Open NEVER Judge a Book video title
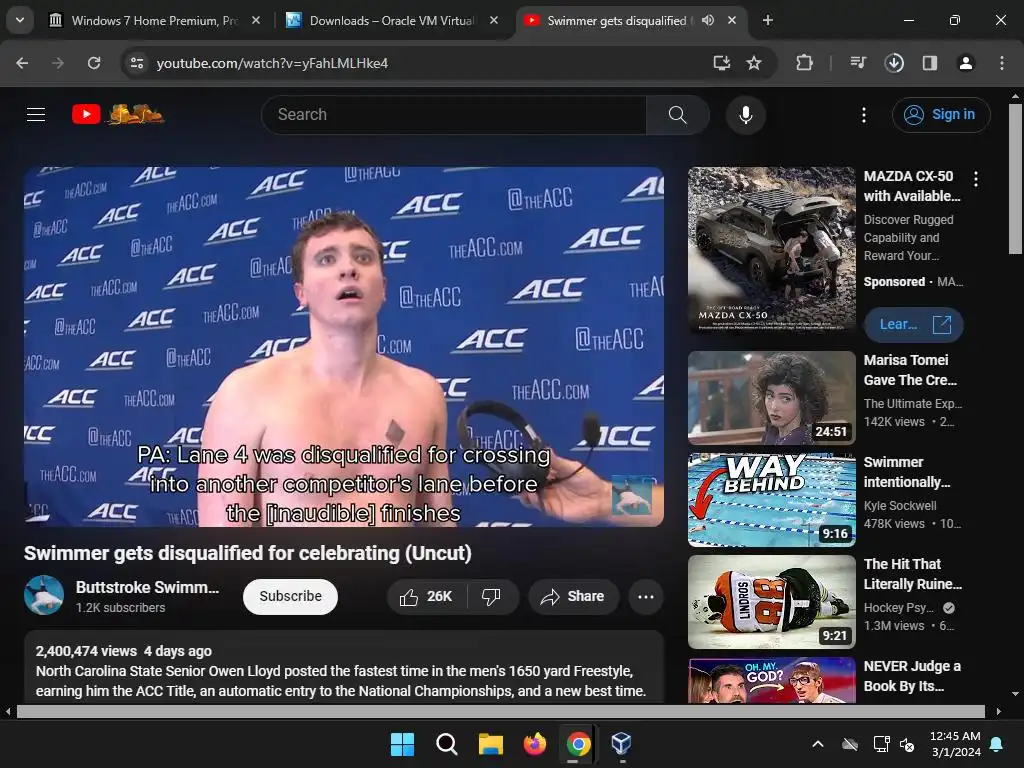This screenshot has width=1024, height=768. point(912,676)
